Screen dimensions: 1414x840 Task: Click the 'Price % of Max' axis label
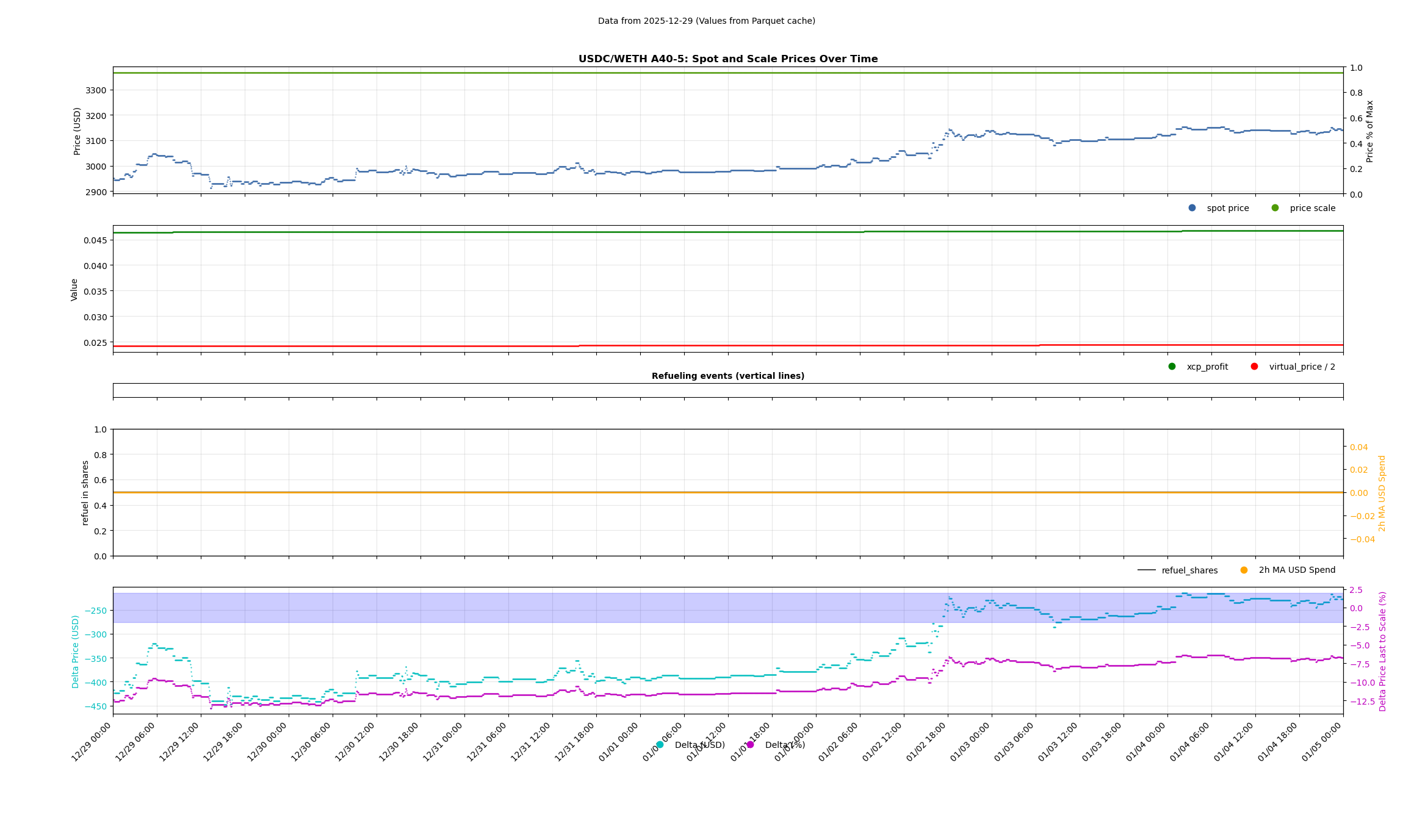[1369, 131]
